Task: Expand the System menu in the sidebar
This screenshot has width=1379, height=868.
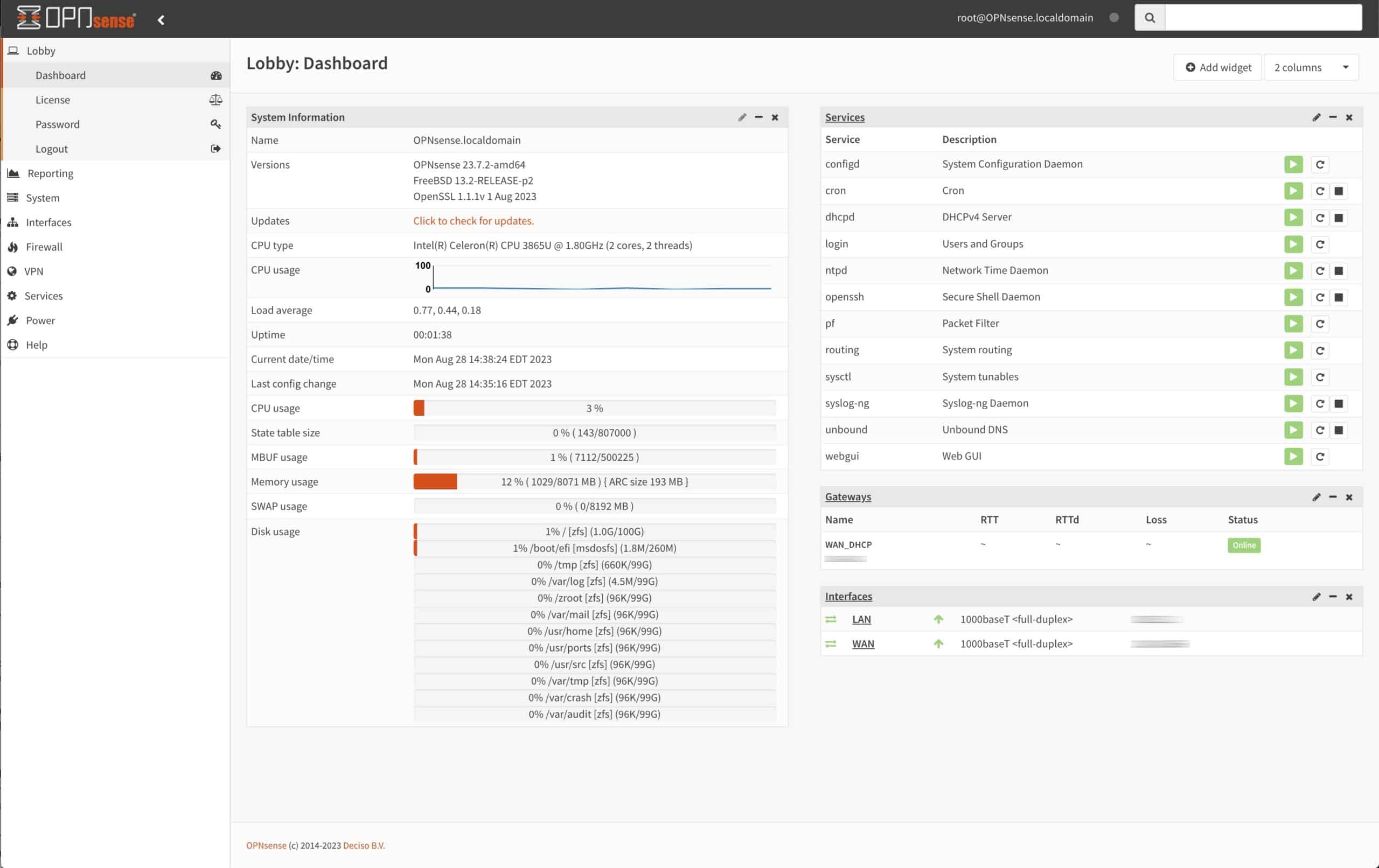Action: [43, 198]
